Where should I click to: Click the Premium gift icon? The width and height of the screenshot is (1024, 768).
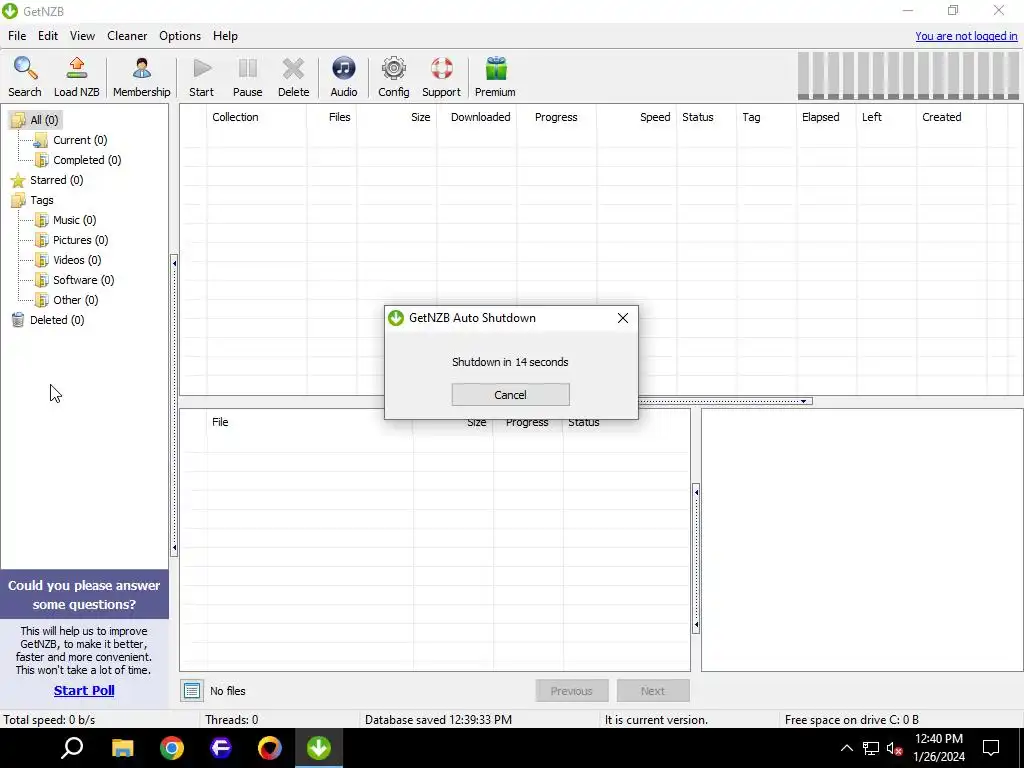coord(495,77)
